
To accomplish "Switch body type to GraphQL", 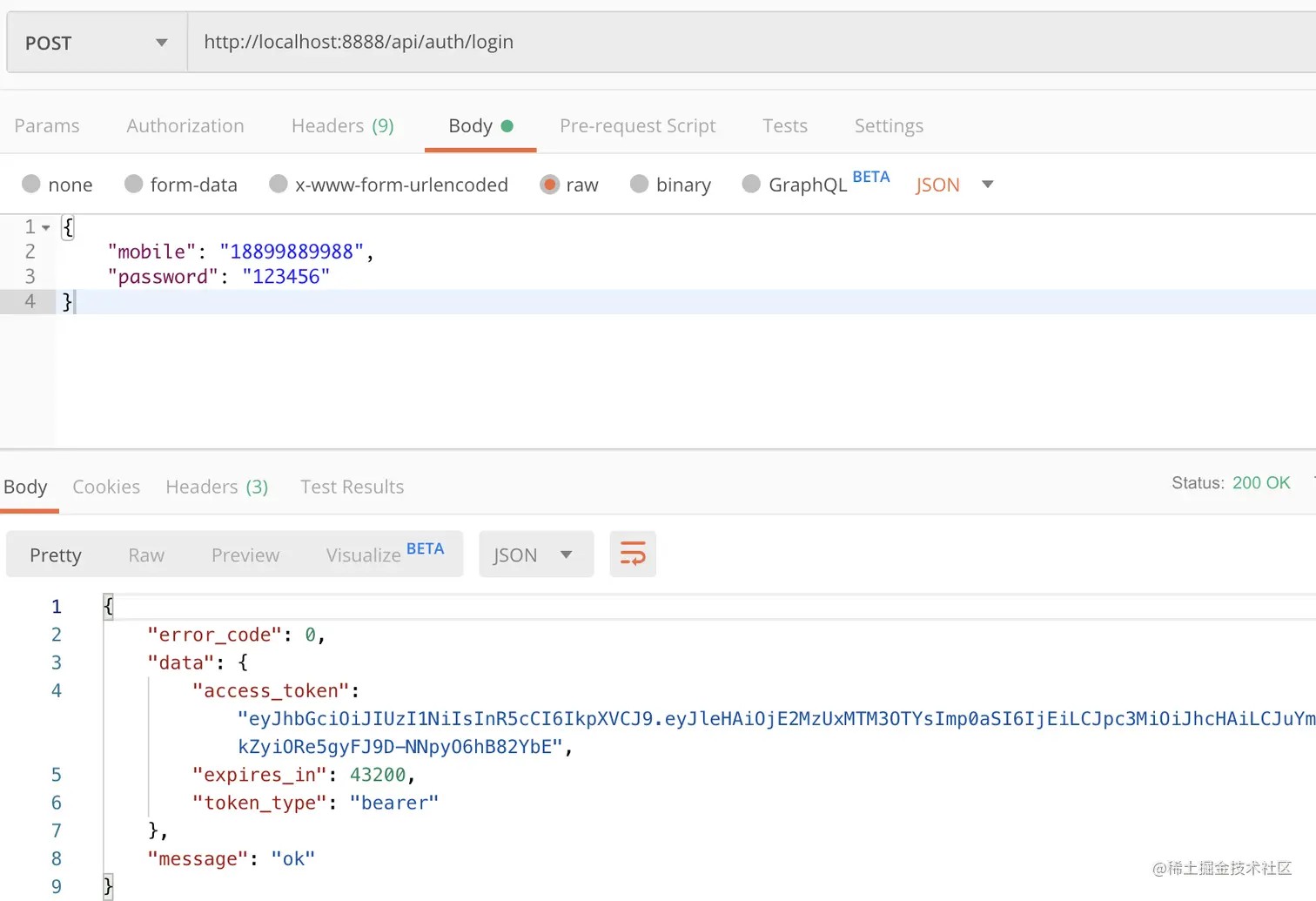I will [751, 184].
